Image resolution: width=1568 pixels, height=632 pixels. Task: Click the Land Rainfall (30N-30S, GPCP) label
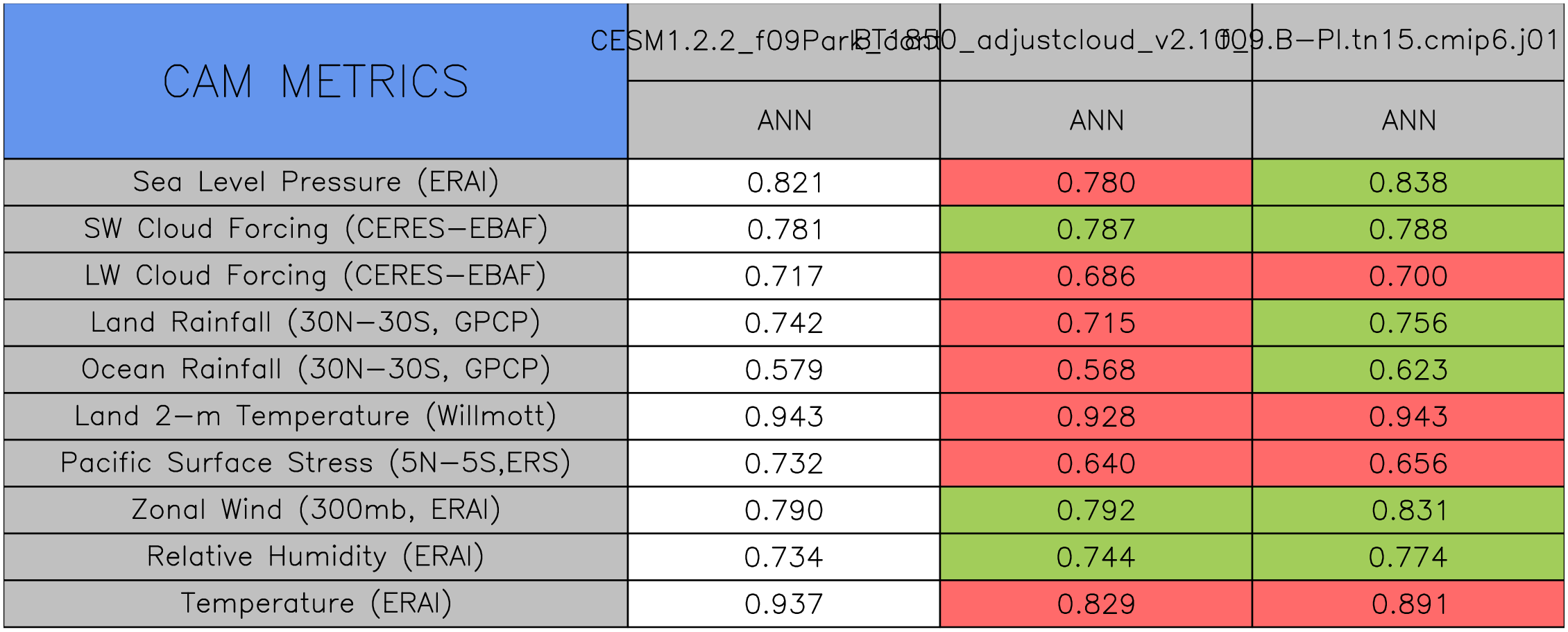[316, 323]
